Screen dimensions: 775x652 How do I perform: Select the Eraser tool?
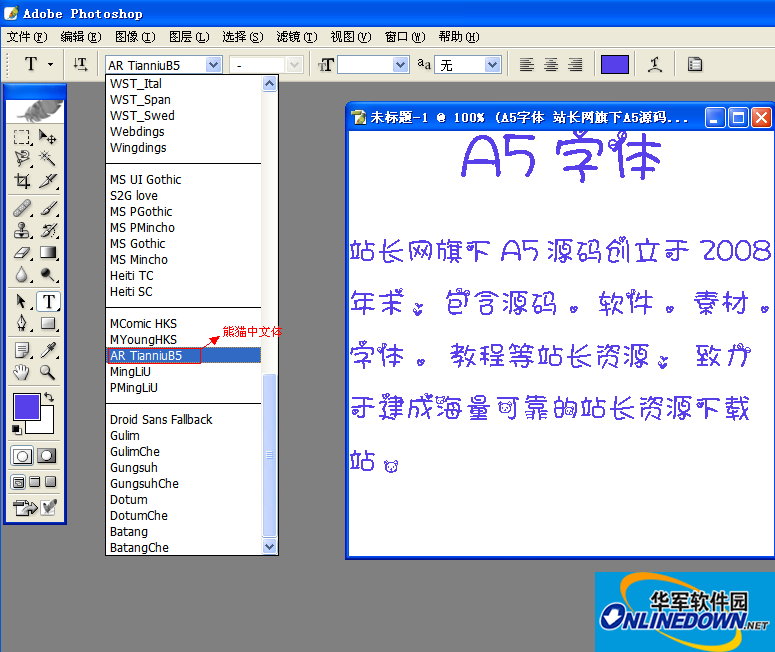click(22, 253)
